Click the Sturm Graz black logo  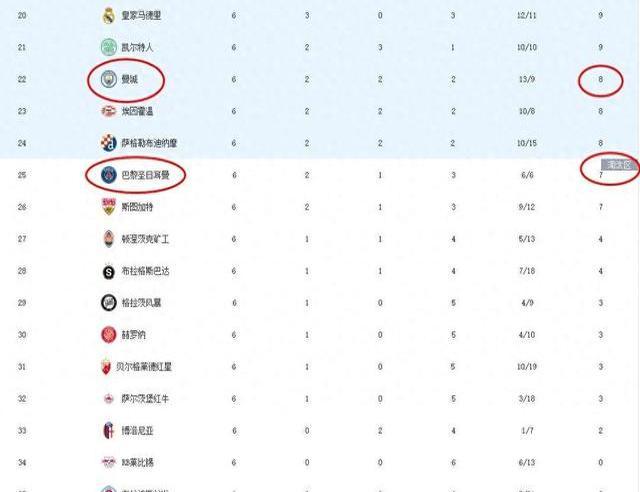click(x=109, y=303)
